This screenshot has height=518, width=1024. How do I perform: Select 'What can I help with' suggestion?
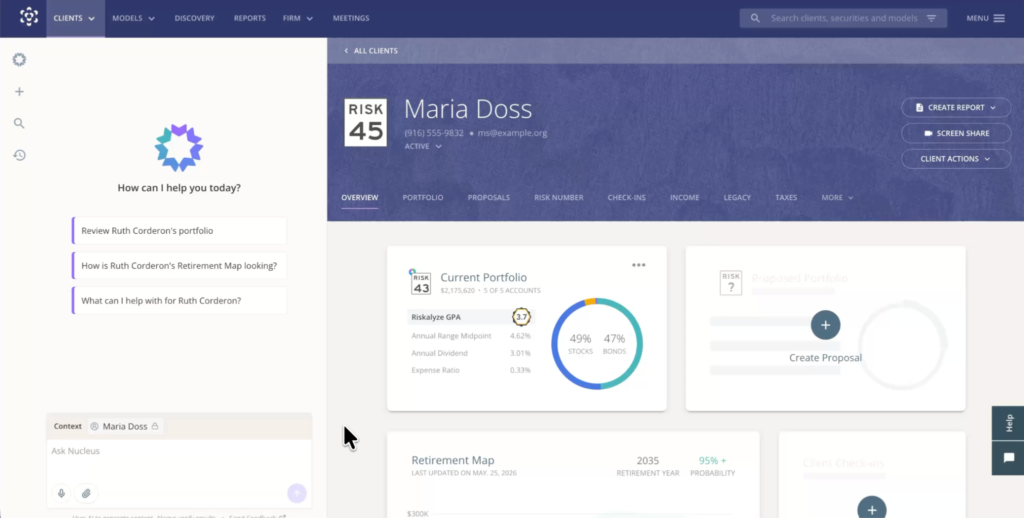point(180,300)
